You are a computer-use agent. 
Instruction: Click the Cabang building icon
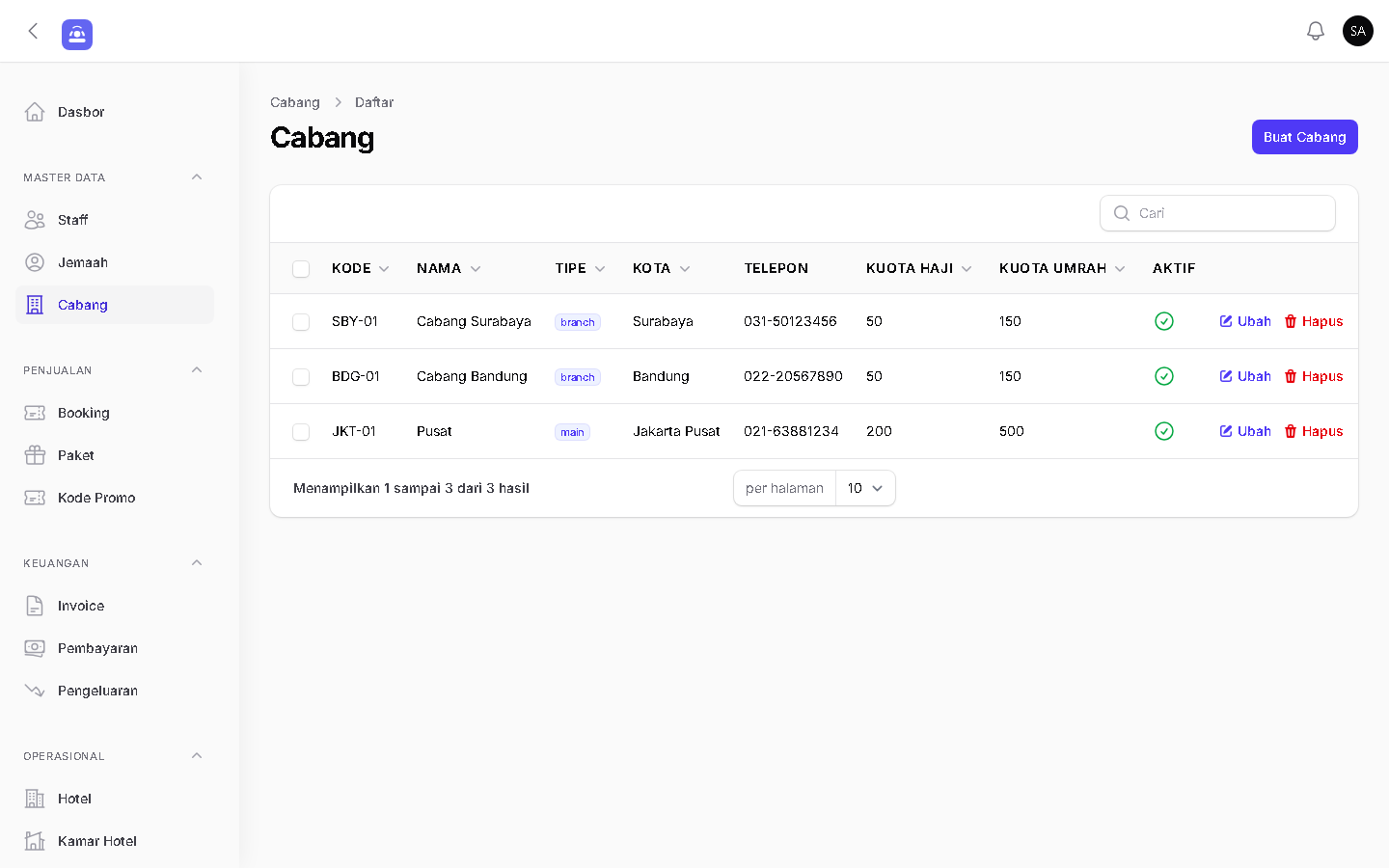(x=35, y=305)
